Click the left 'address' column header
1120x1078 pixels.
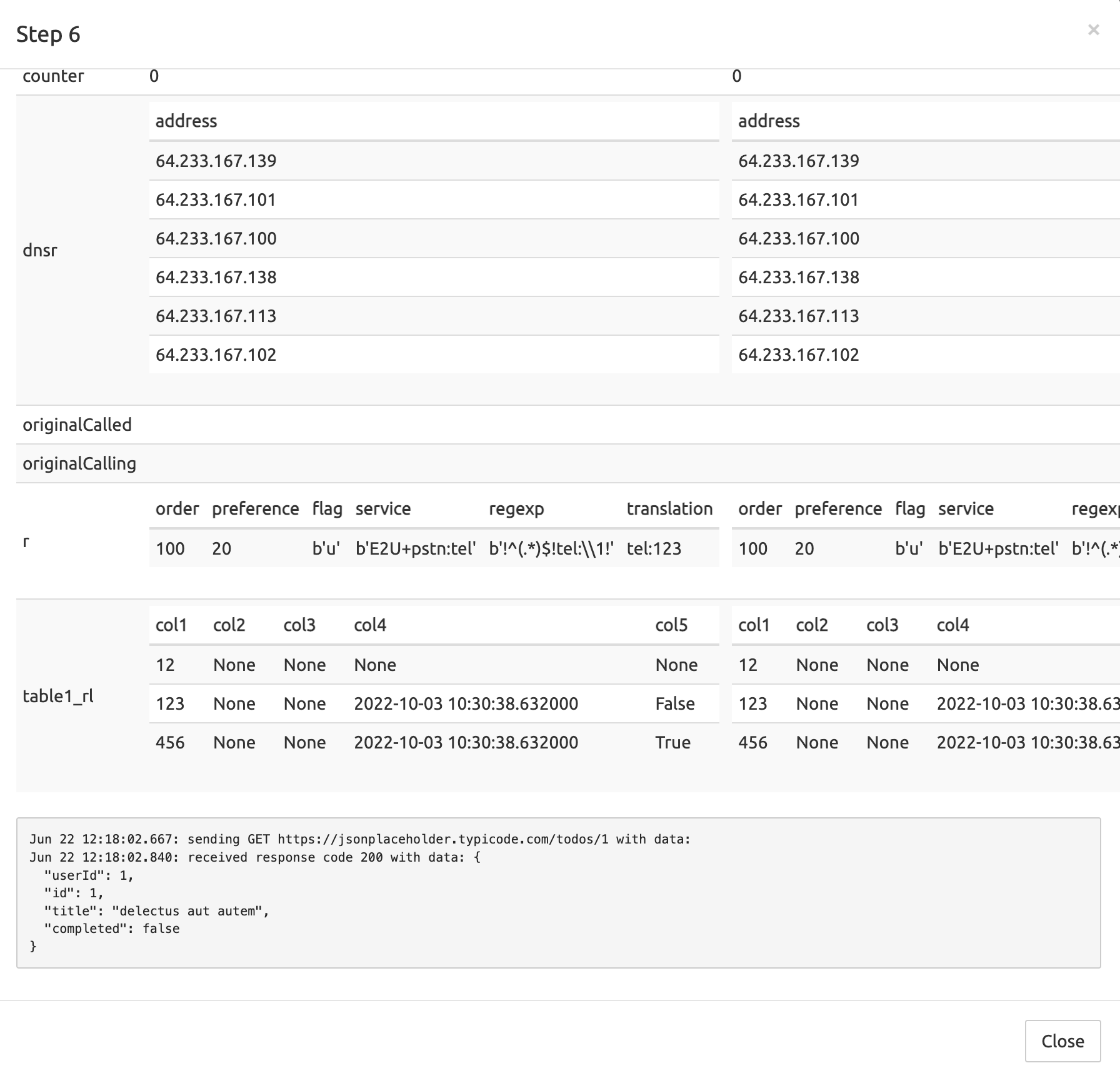pos(186,121)
